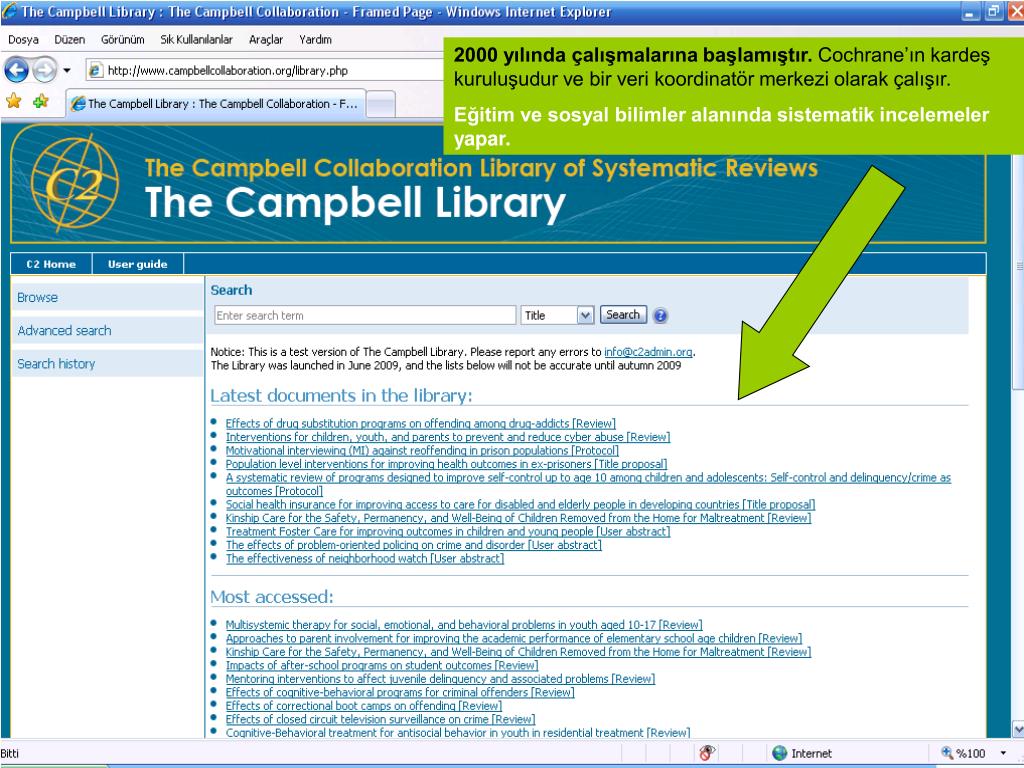This screenshot has height=768, width=1024.
Task: Open Cognitive-Behavioral treatment antisocial behavior review
Action: click(x=457, y=733)
